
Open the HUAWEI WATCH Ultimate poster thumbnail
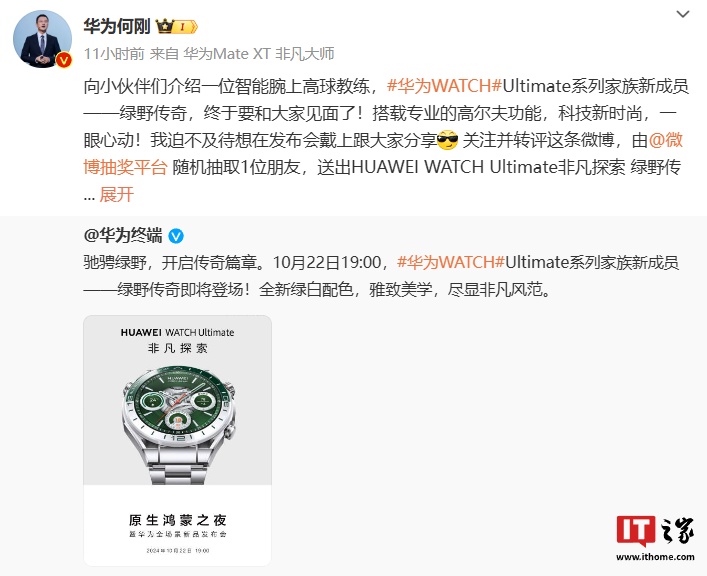tap(177, 440)
